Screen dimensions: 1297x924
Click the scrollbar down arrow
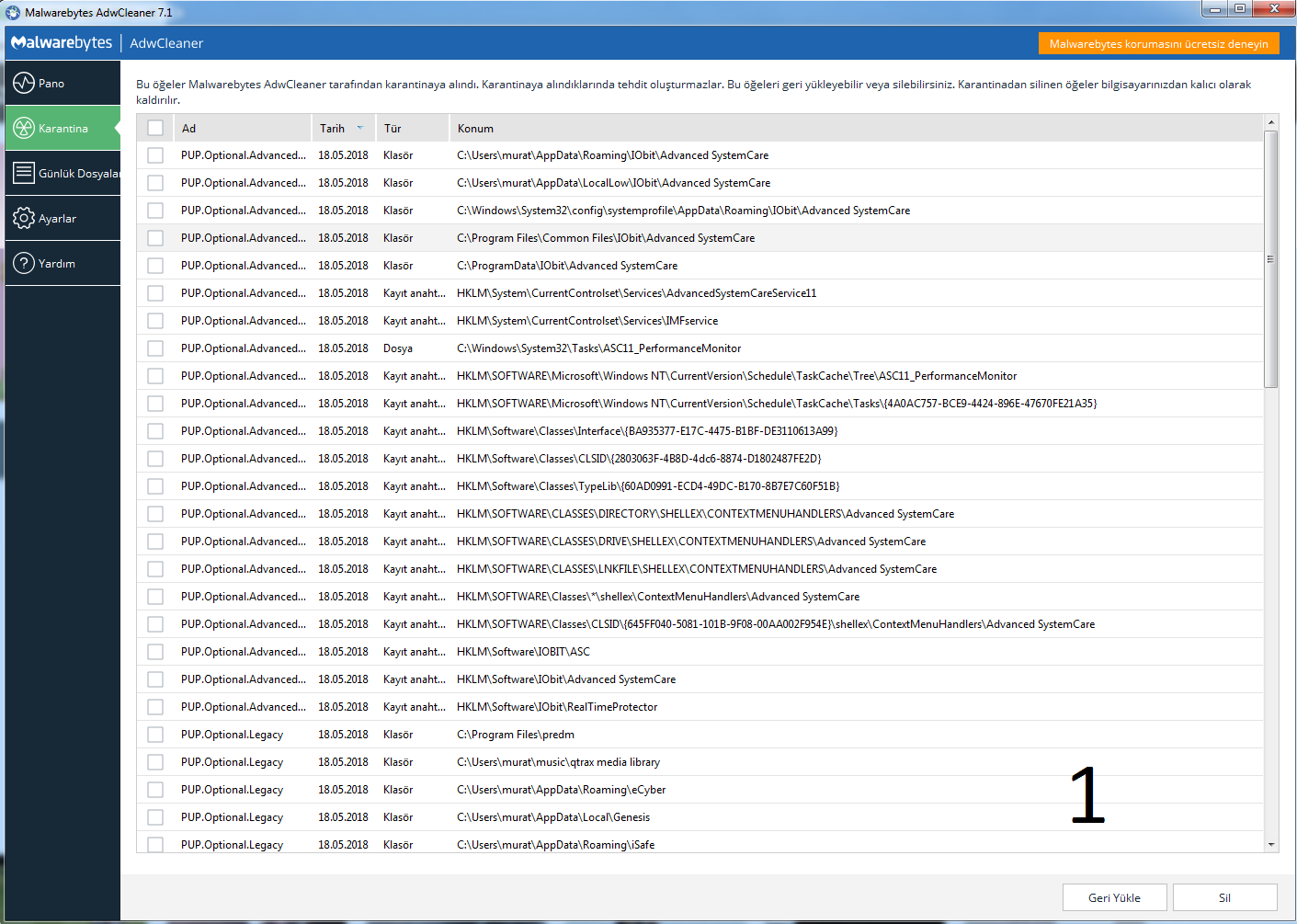click(x=1271, y=844)
